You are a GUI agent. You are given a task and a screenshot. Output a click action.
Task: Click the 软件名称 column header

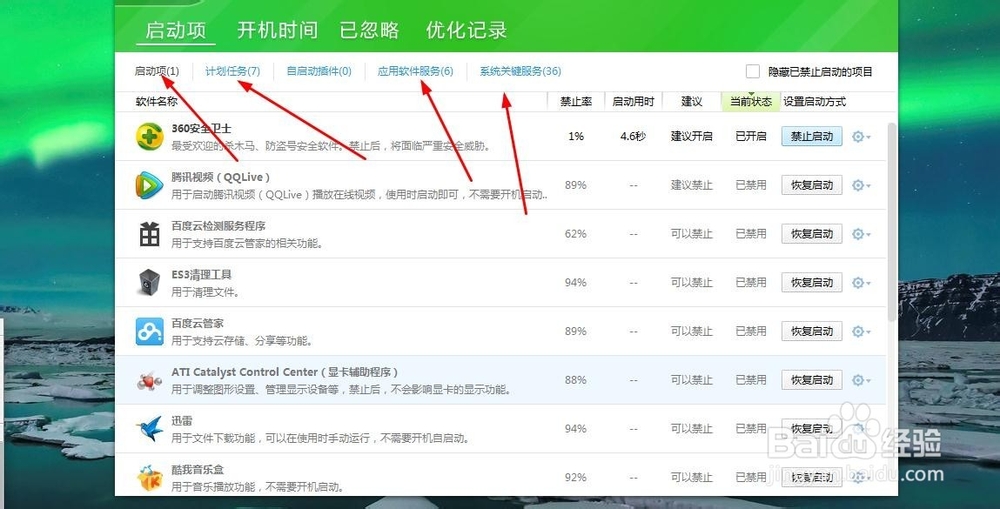pyautogui.click(x=156, y=101)
